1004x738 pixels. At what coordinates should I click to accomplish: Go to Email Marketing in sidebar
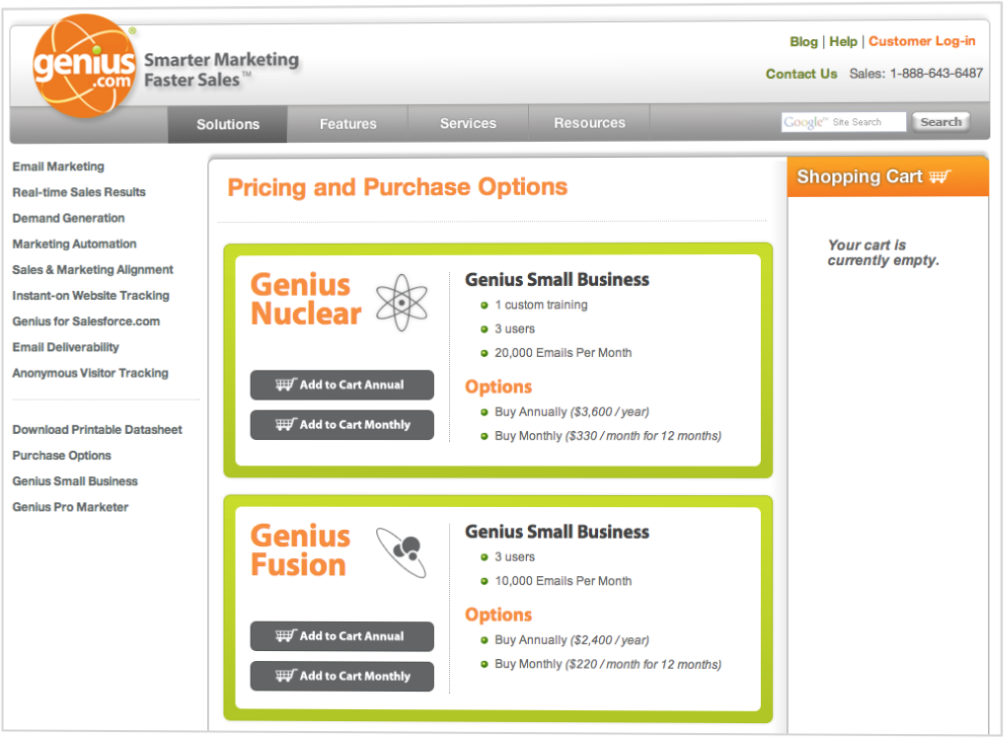pos(58,166)
